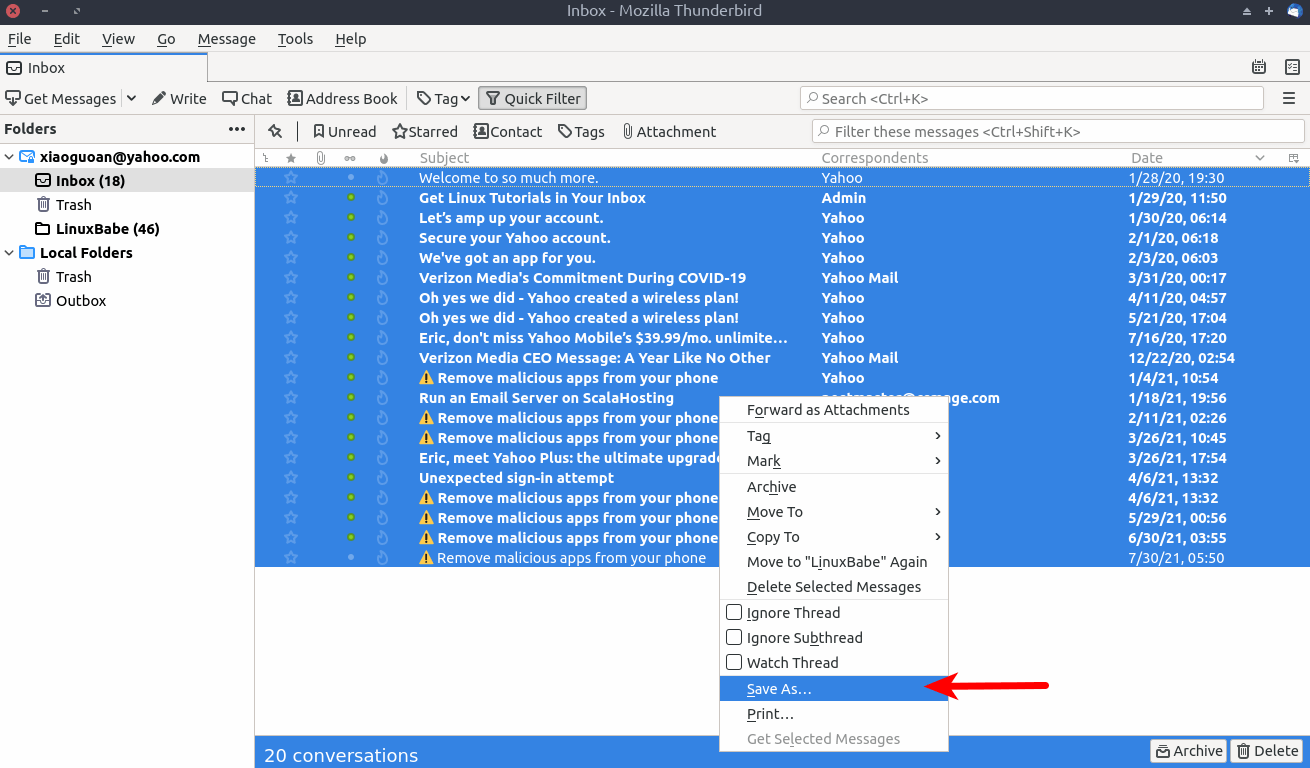Click the Archive button at bottom right

pyautogui.click(x=1188, y=751)
